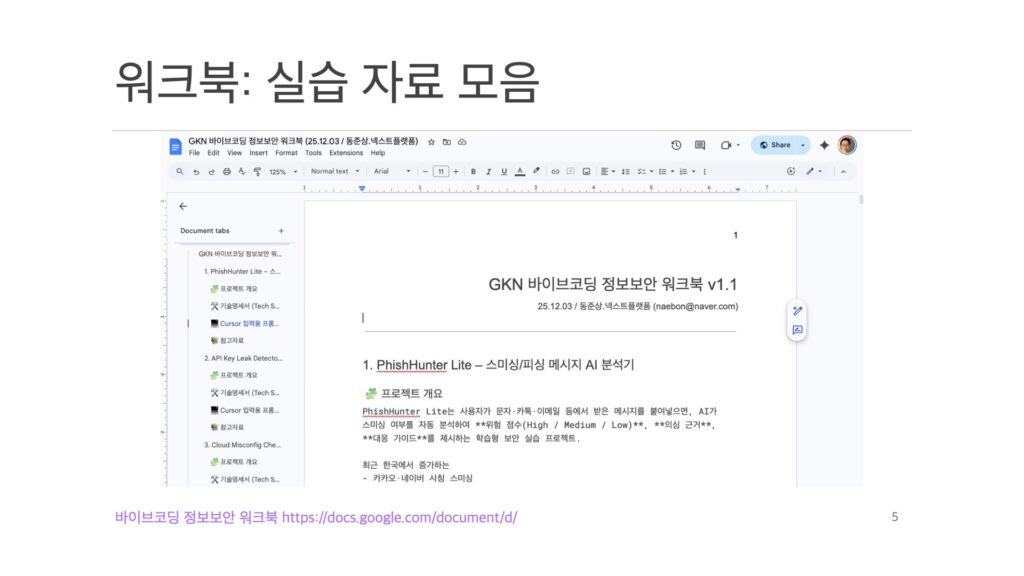Open the Insert menu
This screenshot has height=576, width=1024.
(258, 153)
